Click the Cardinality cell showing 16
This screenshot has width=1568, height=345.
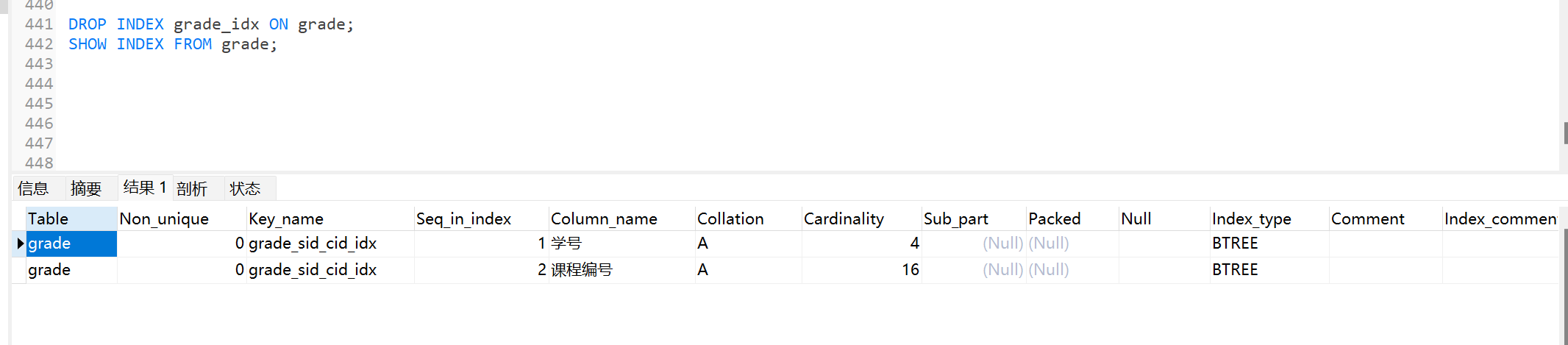(x=910, y=270)
